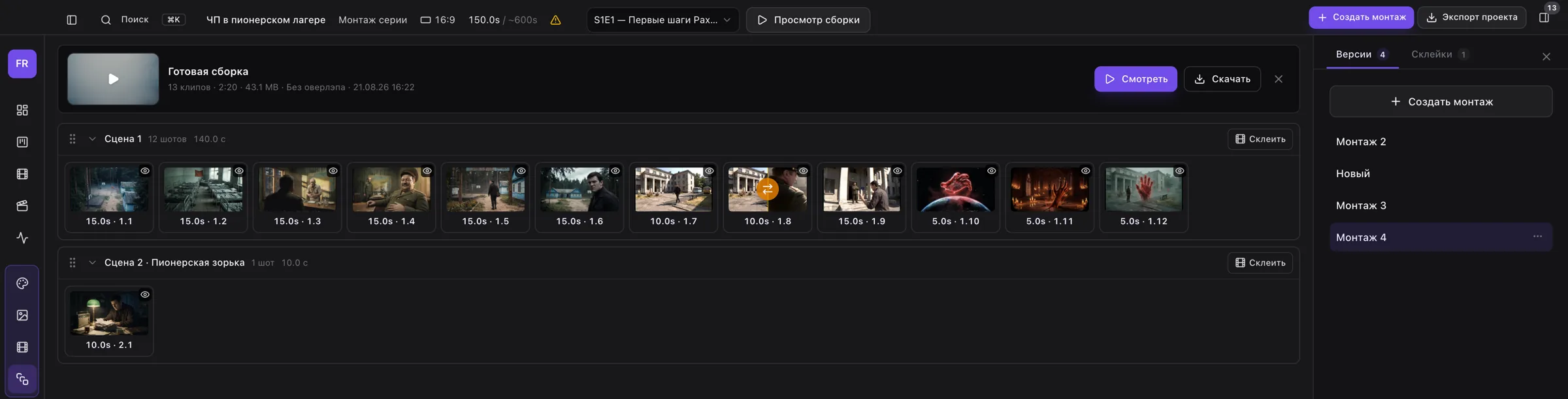The width and height of the screenshot is (1568, 399).
Task: Toggle the left sidebar panel icon
Action: click(72, 20)
